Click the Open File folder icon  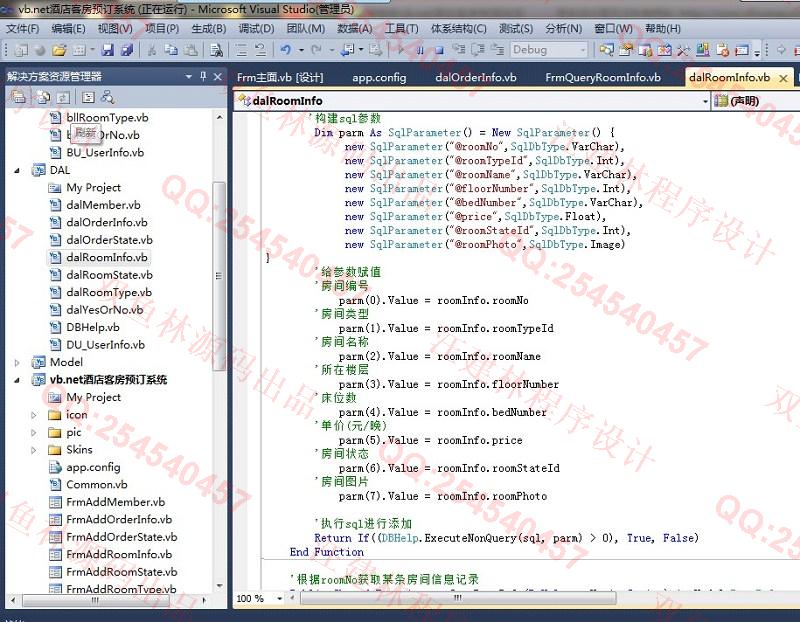59,50
